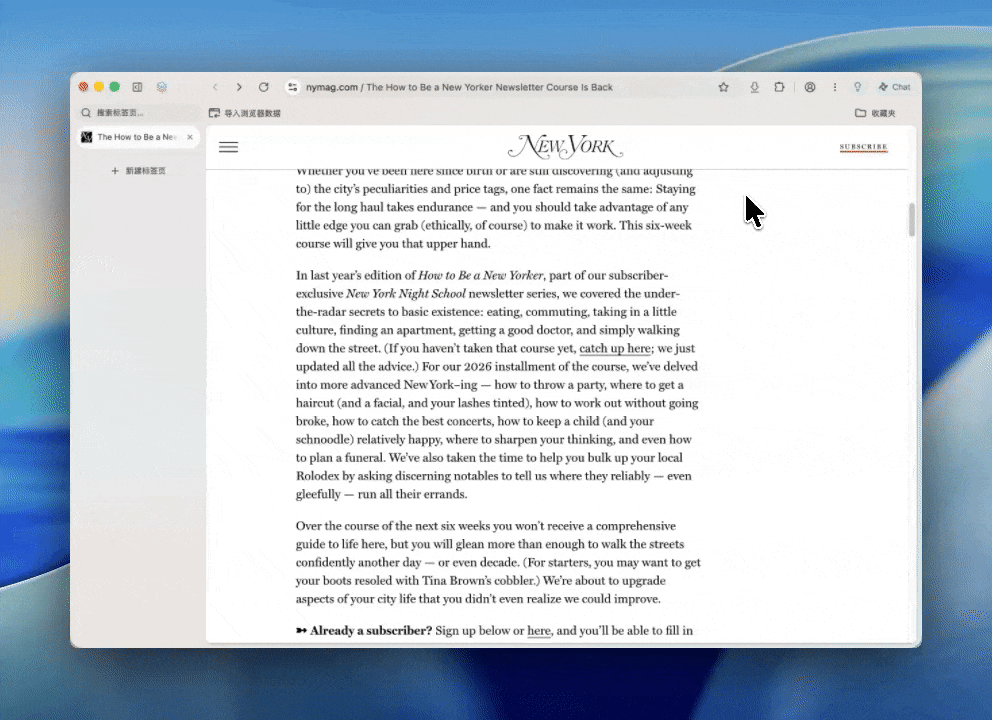992x720 pixels.
Task: Go forward to the next page
Action: coord(239,87)
